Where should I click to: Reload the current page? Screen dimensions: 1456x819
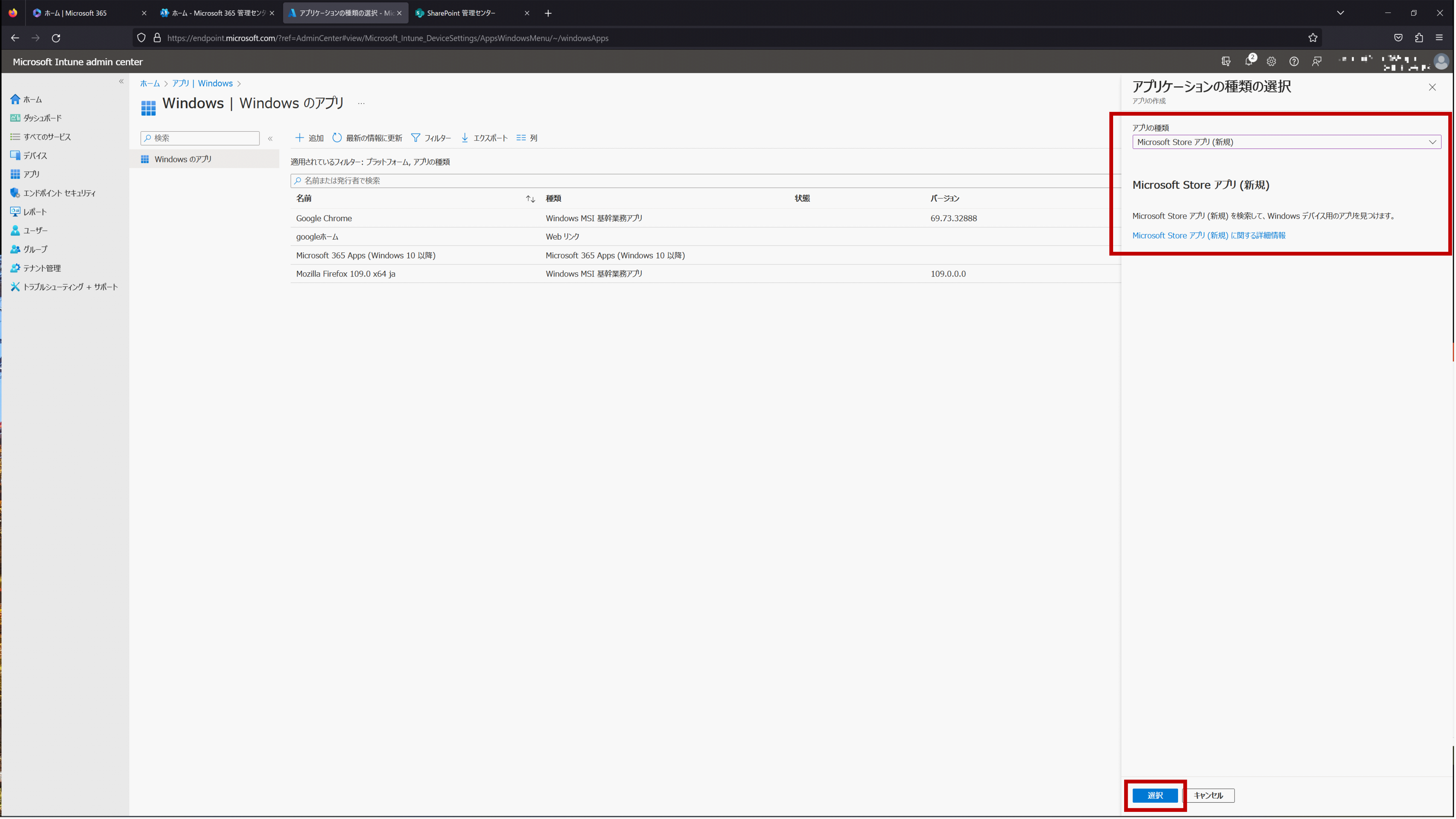tap(56, 38)
